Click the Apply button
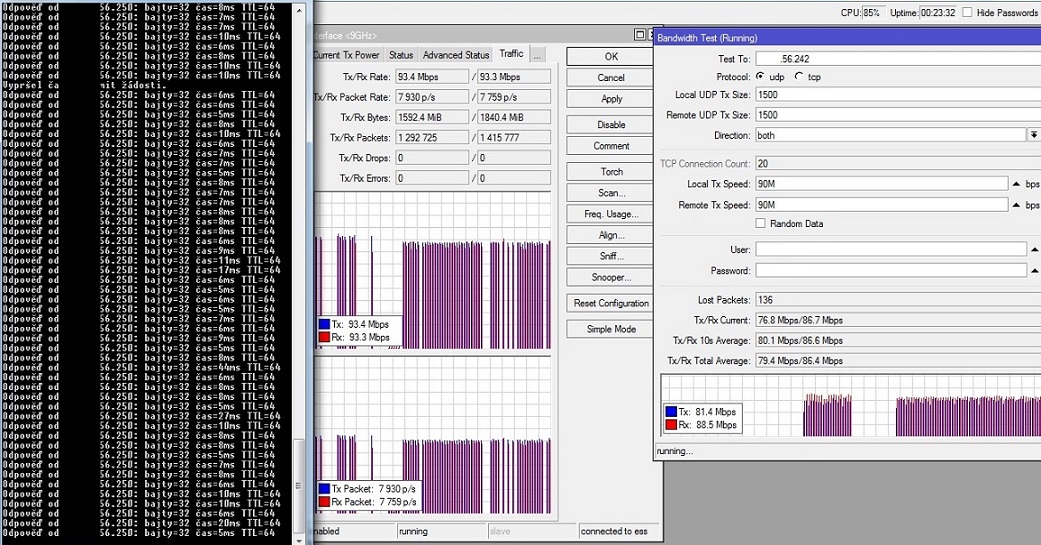Screen dimensions: 1041x545 (611, 99)
